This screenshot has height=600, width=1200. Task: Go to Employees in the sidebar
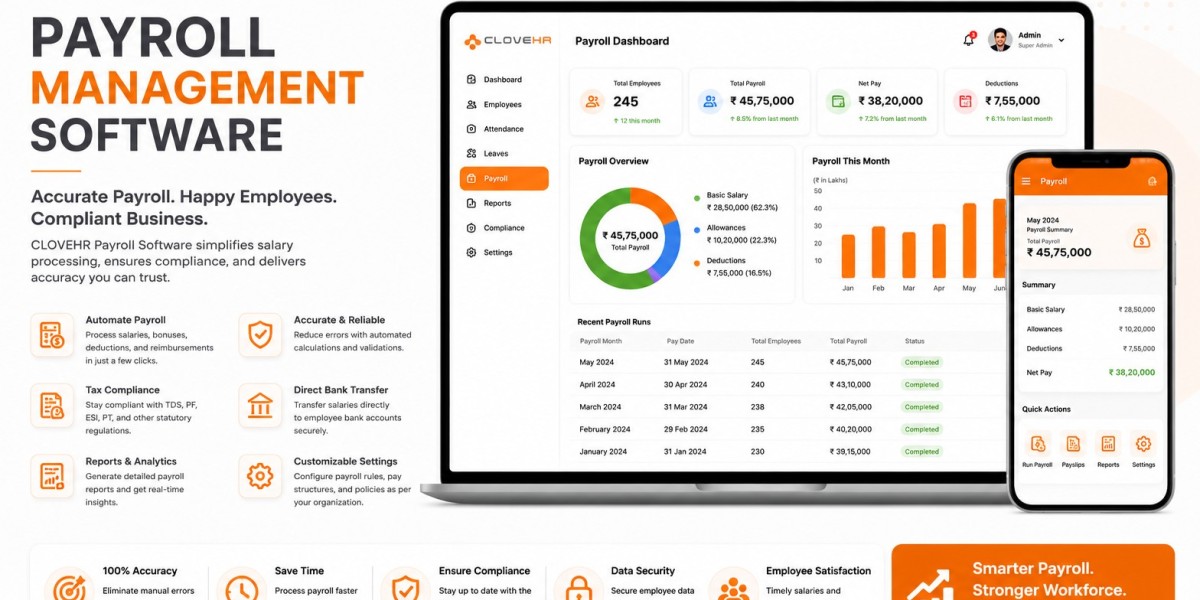point(504,104)
